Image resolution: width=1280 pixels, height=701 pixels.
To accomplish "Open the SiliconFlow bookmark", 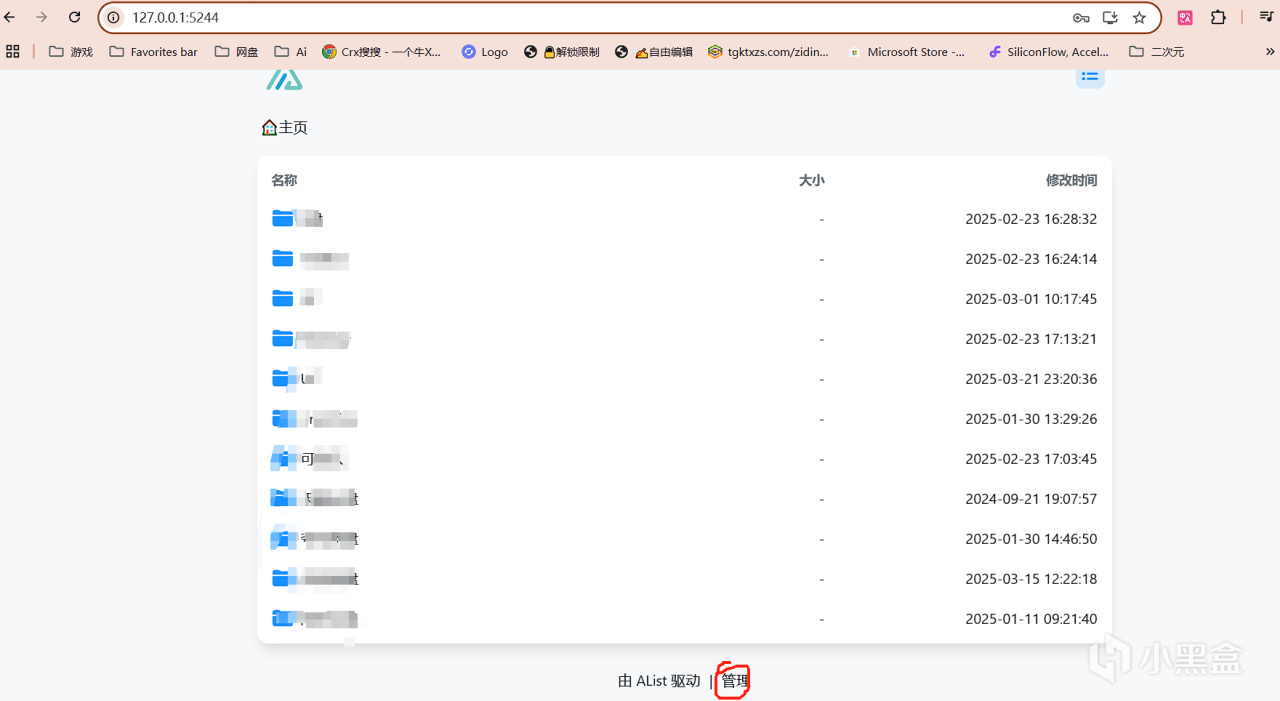I will (x=1048, y=51).
